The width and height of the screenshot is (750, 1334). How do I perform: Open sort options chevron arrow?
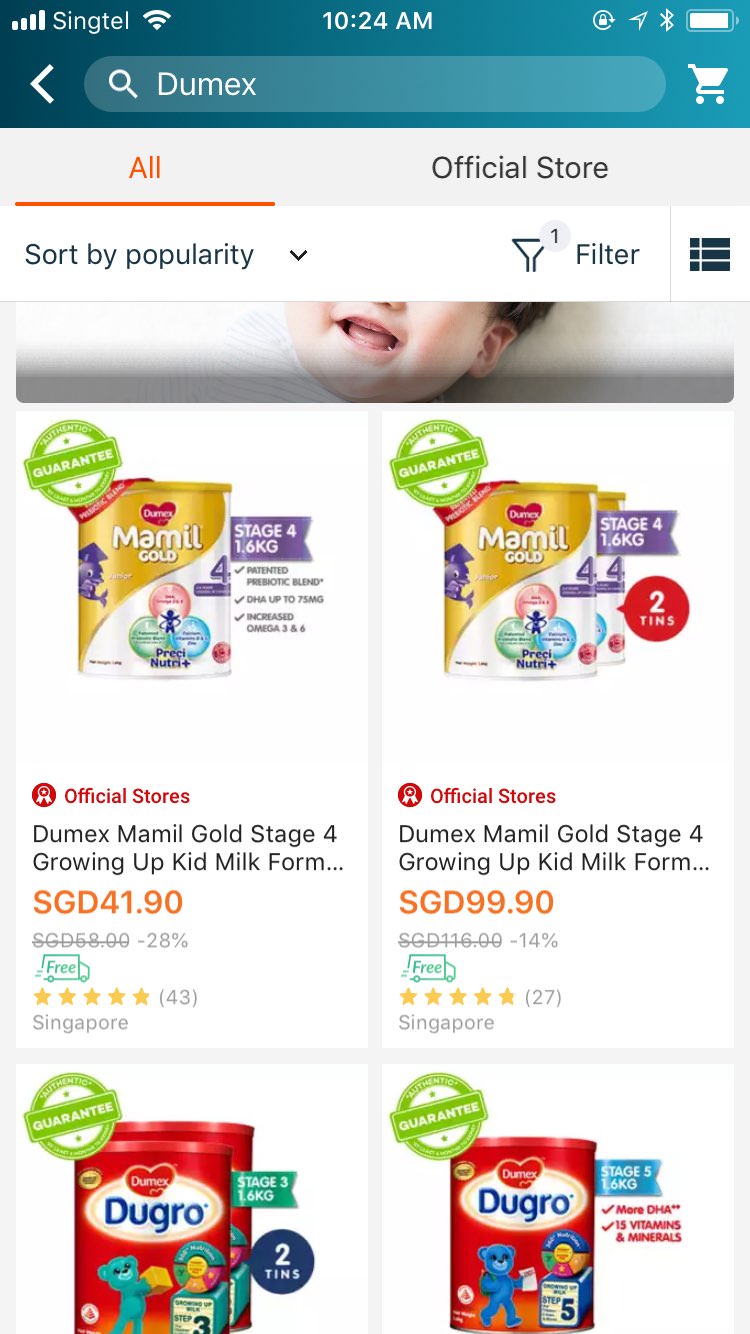pyautogui.click(x=298, y=255)
